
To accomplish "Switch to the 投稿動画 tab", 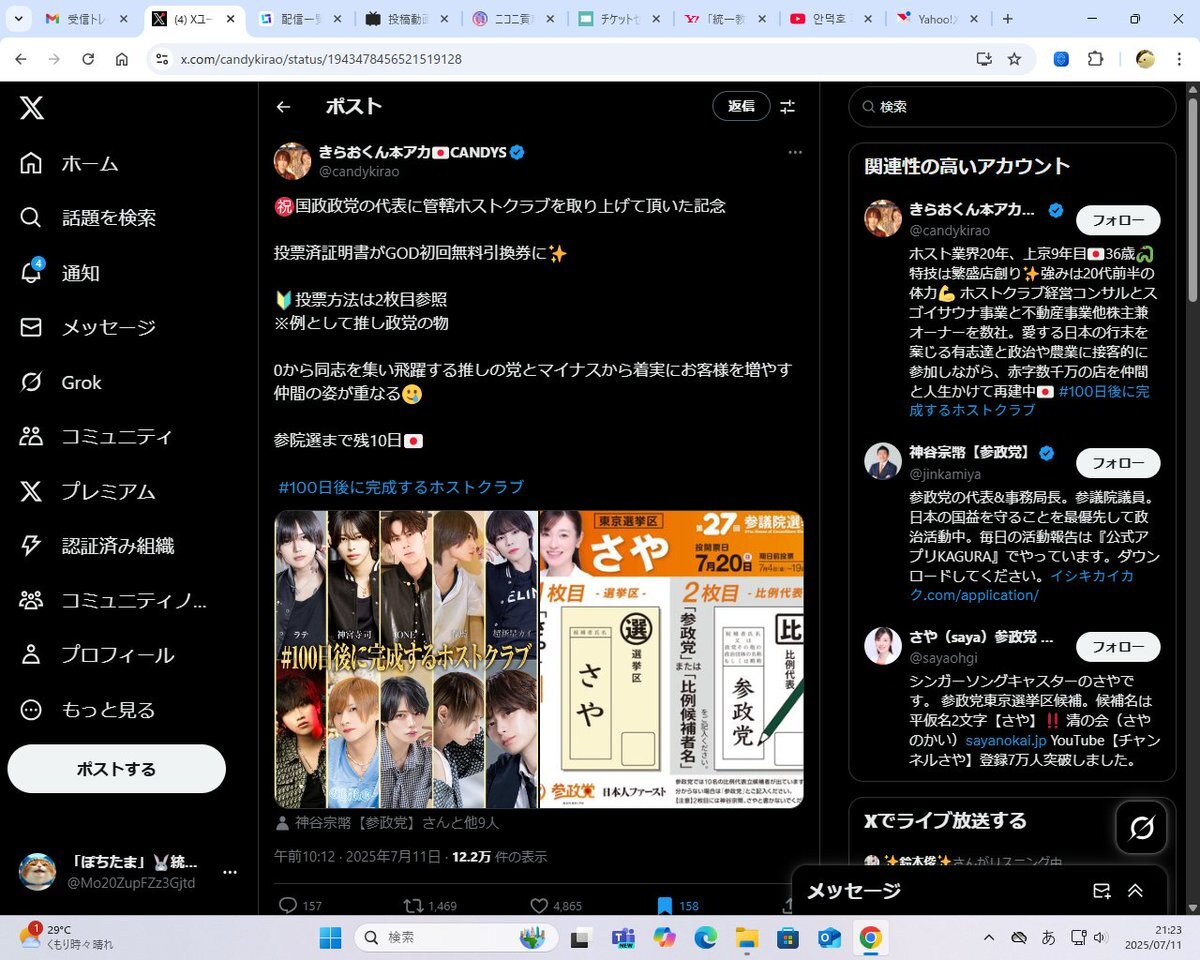I will [x=408, y=19].
